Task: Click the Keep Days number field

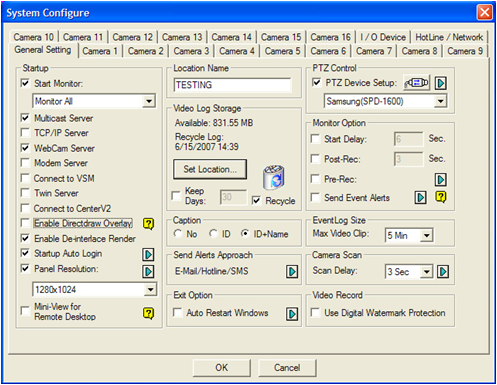Action: point(233,197)
